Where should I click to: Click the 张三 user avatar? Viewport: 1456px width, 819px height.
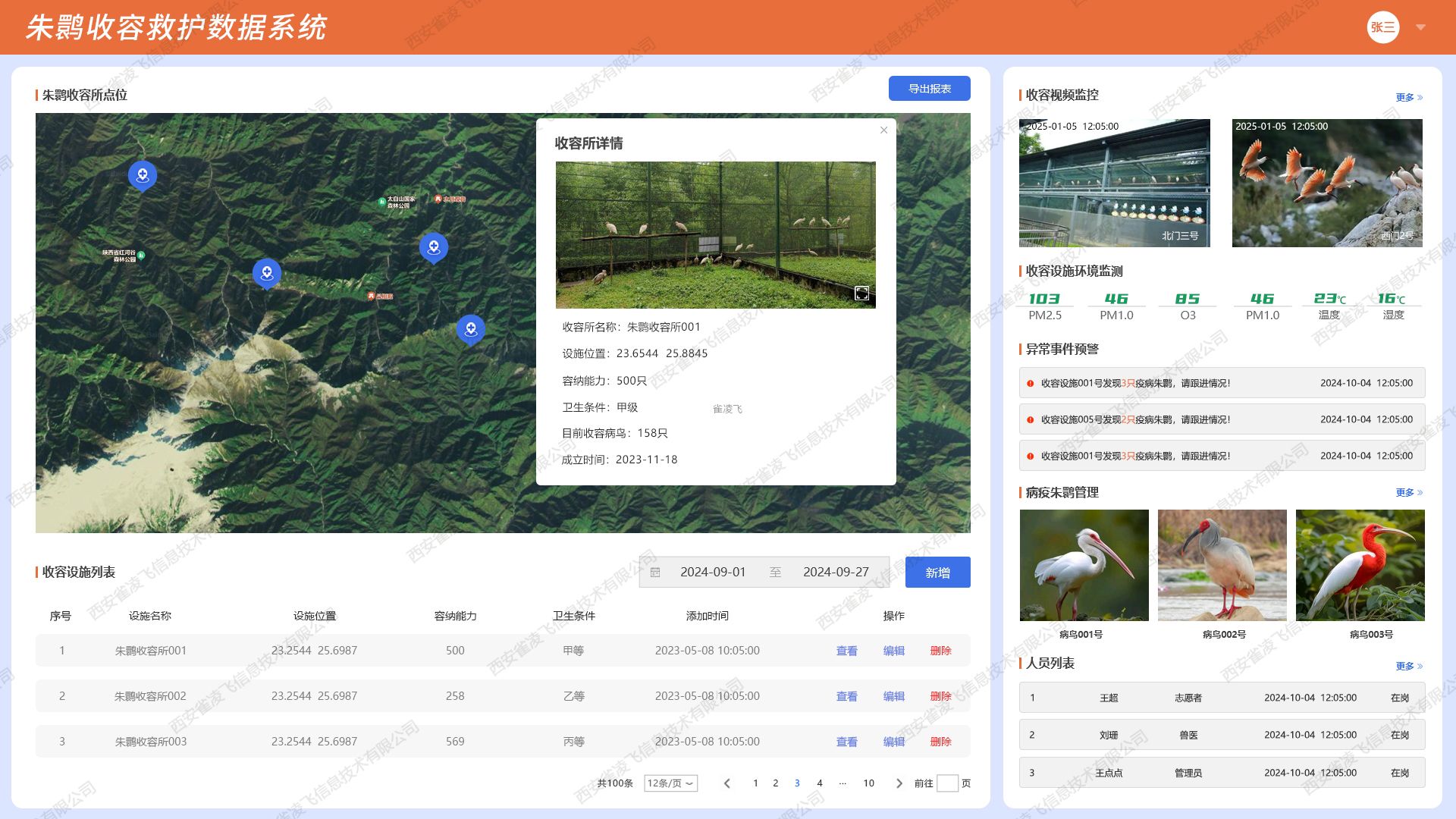tap(1382, 27)
